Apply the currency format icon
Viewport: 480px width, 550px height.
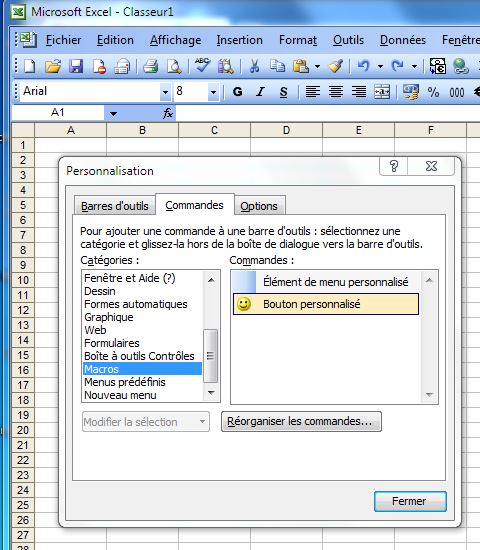tap(411, 92)
